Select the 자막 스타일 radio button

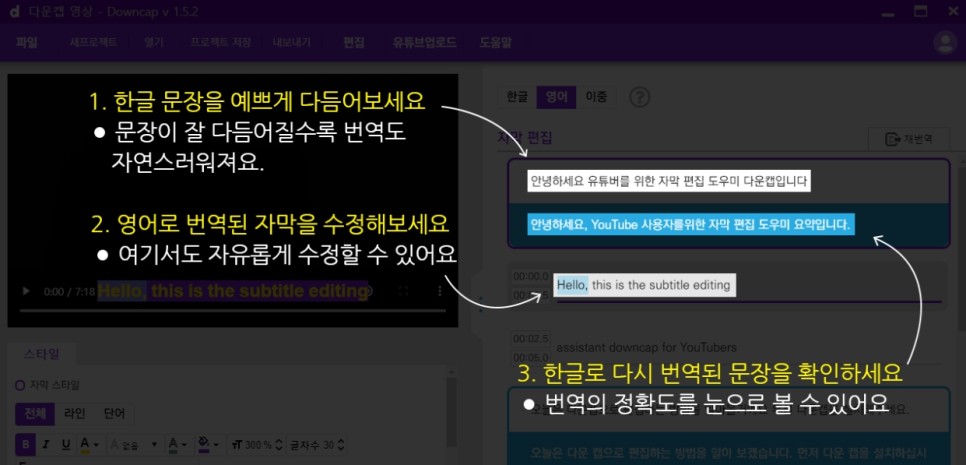(20, 386)
